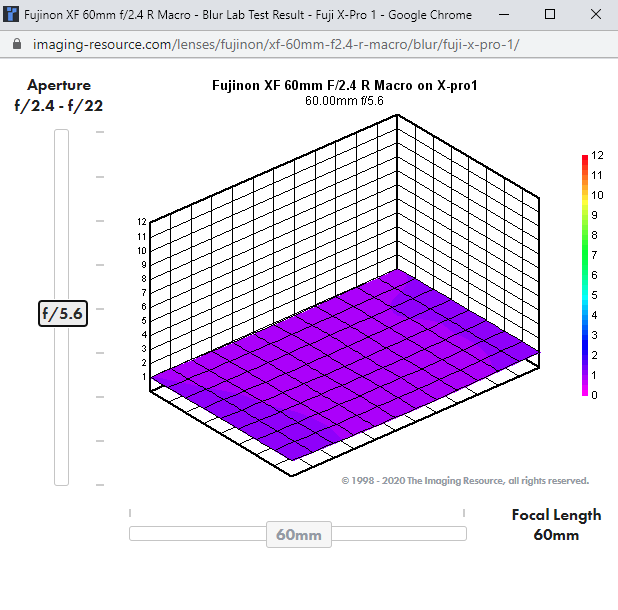This screenshot has width=618, height=610.
Task: Click the 'Aperture' heading
Action: [x=59, y=85]
